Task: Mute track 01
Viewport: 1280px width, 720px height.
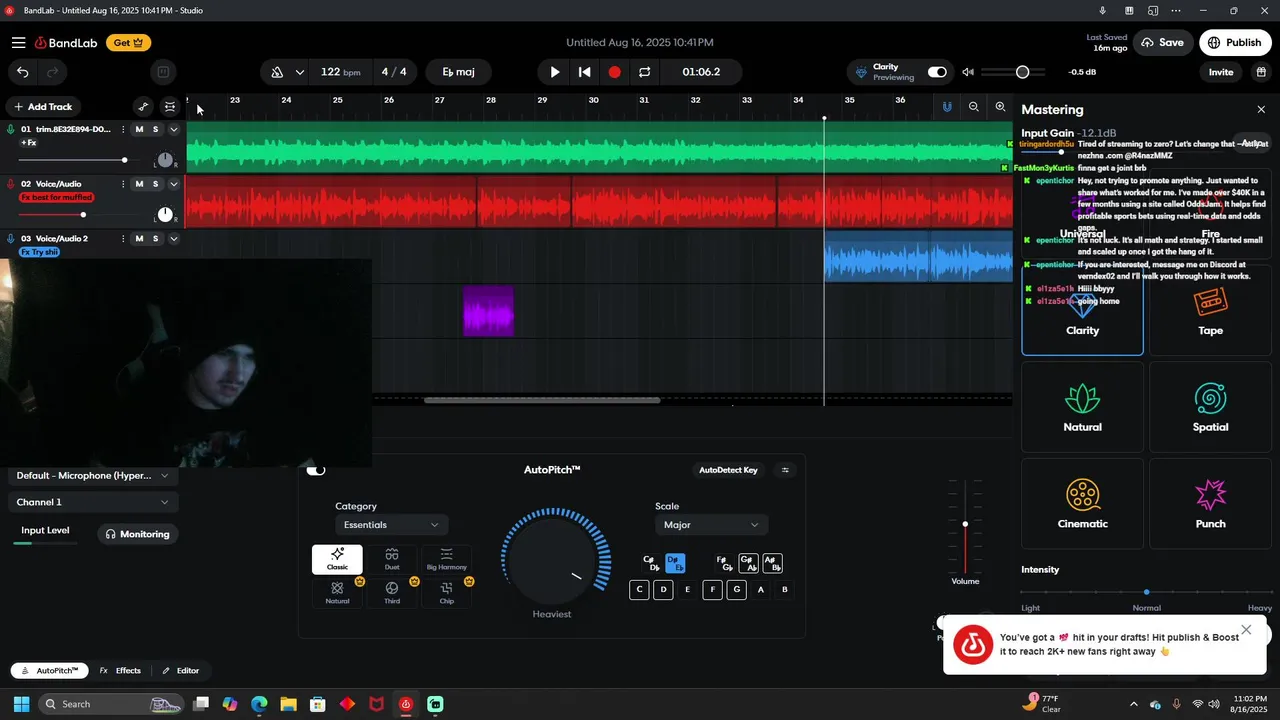Action: [x=139, y=129]
